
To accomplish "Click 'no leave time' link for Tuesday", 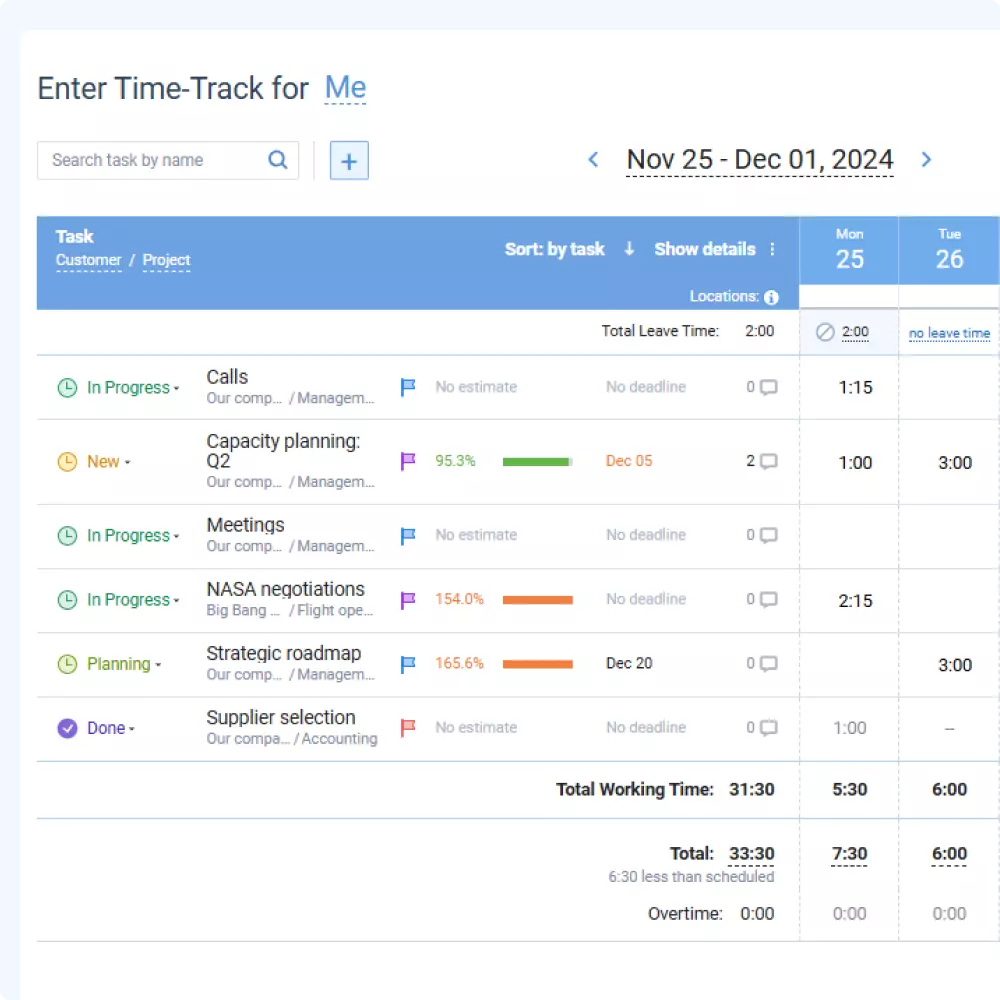I will coord(949,333).
